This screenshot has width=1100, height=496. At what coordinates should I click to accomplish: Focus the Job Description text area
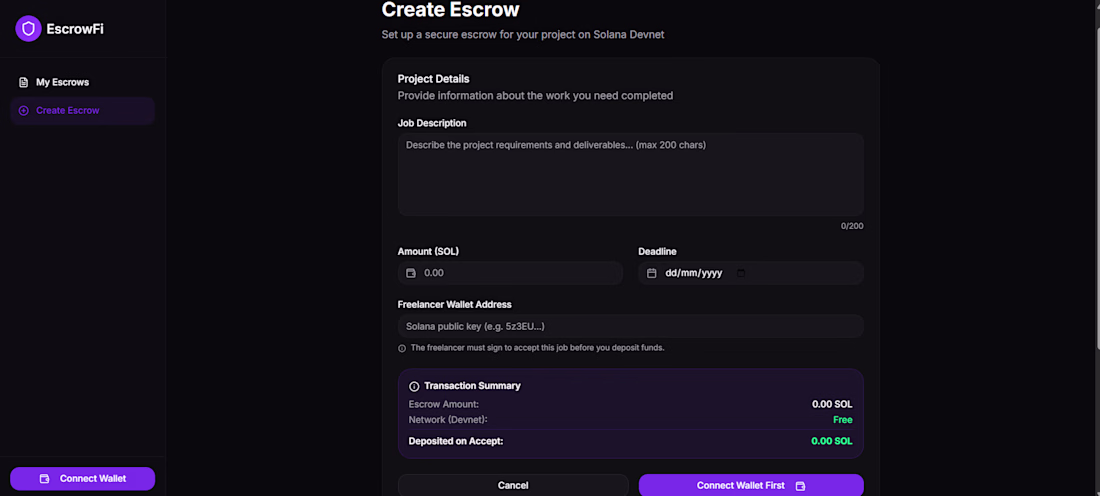(x=631, y=175)
